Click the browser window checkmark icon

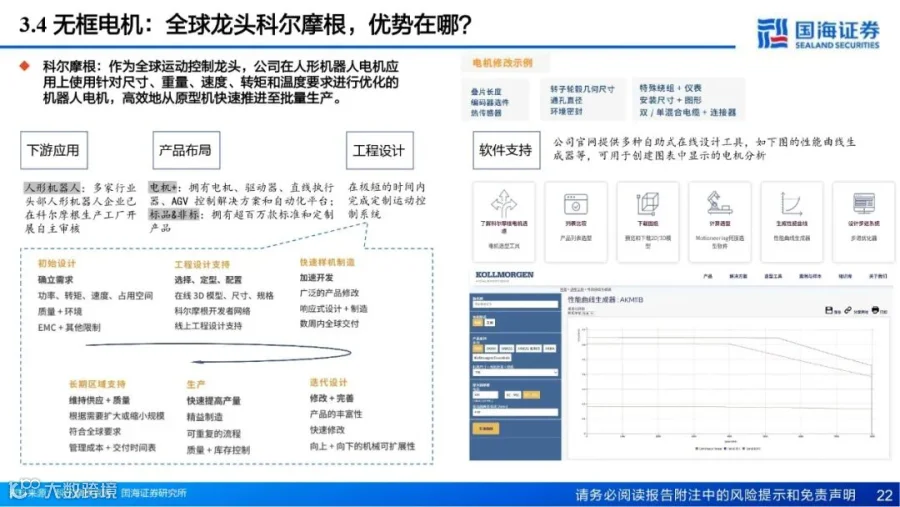coord(575,204)
